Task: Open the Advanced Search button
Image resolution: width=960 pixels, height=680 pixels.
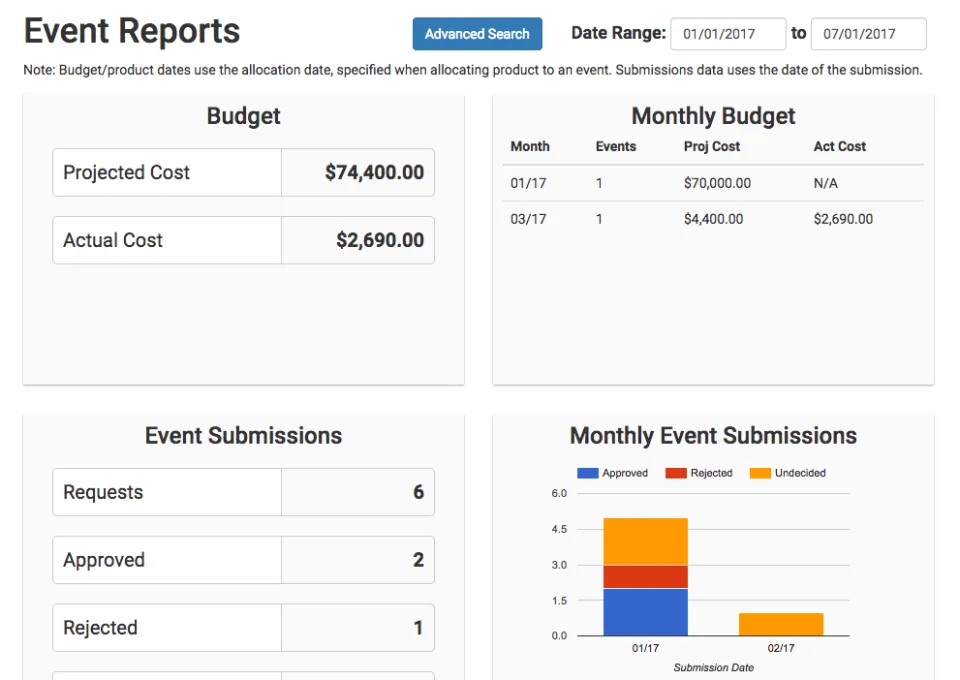Action: (477, 34)
